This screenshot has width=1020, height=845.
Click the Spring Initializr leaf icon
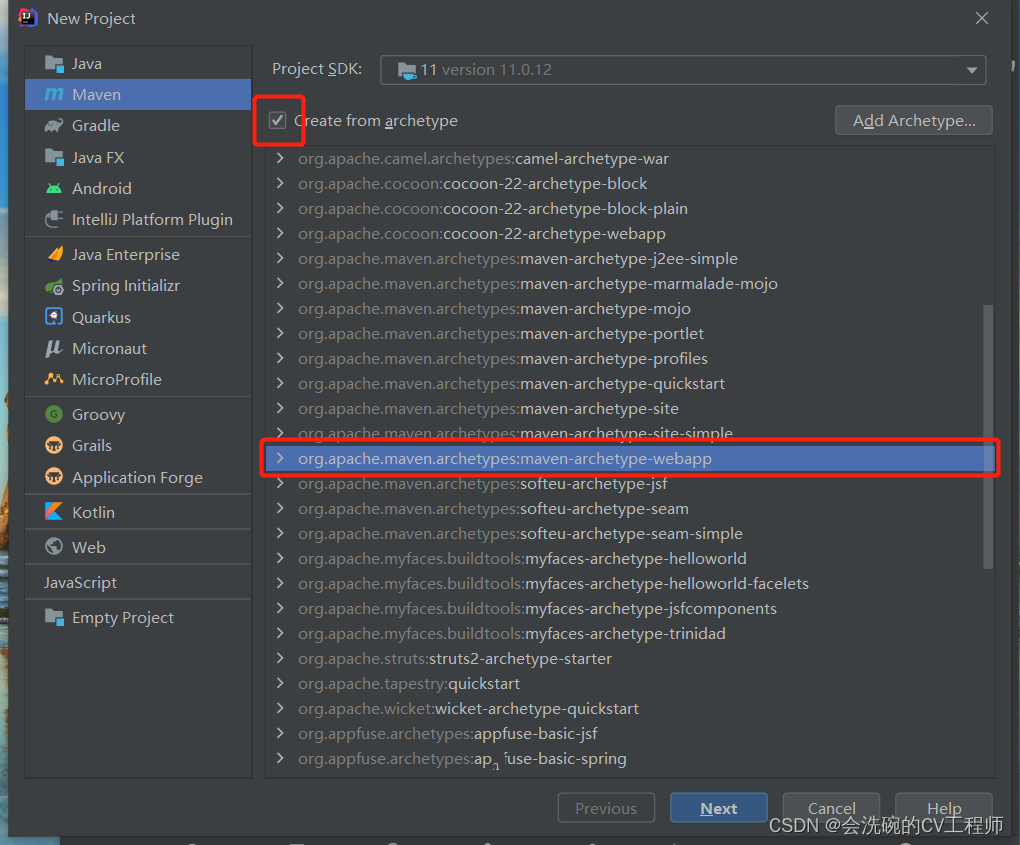click(x=54, y=286)
